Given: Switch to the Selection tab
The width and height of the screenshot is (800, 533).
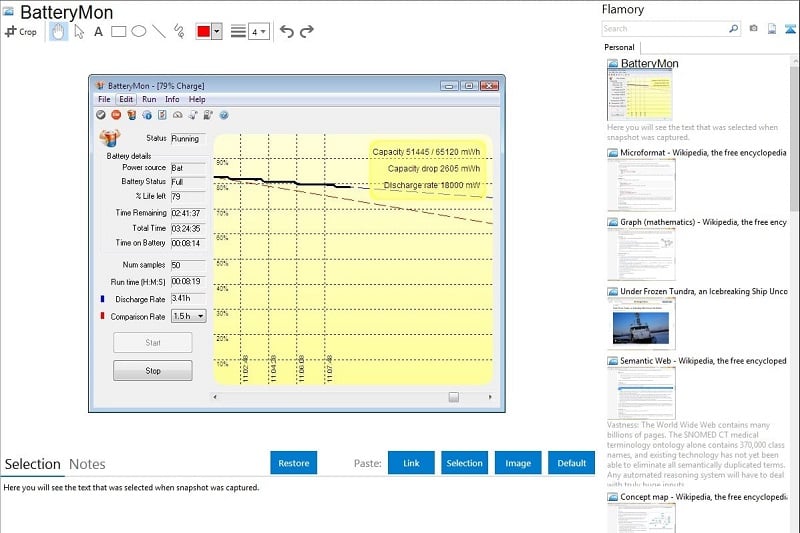Looking at the screenshot, I should click(33, 464).
